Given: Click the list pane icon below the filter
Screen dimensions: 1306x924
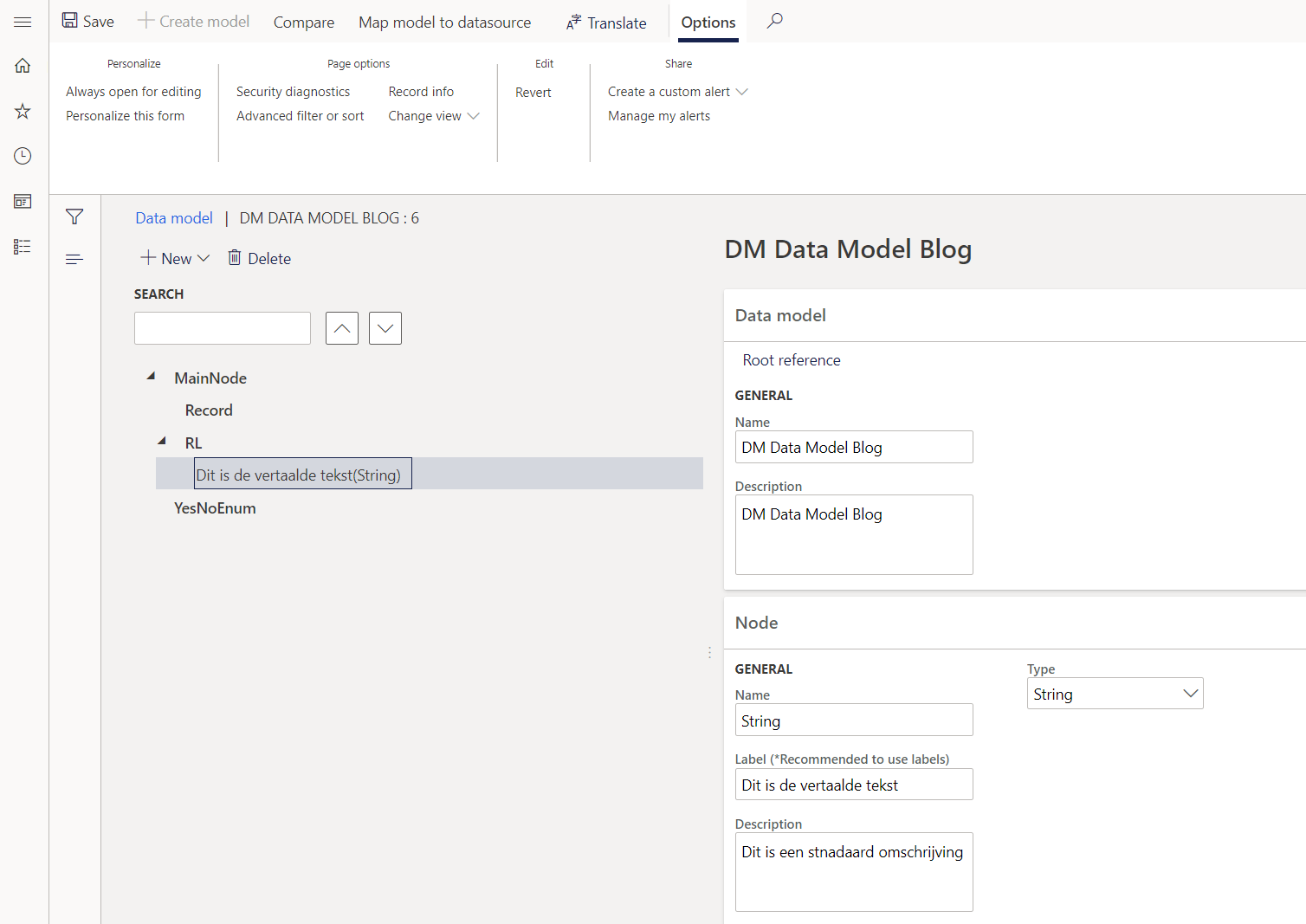Looking at the screenshot, I should [x=74, y=258].
